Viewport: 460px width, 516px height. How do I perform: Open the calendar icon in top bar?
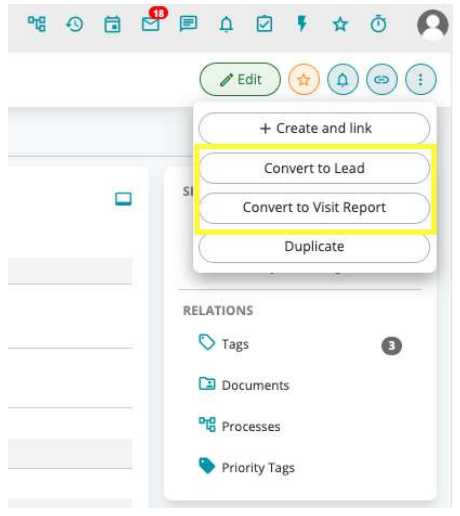pos(112,24)
